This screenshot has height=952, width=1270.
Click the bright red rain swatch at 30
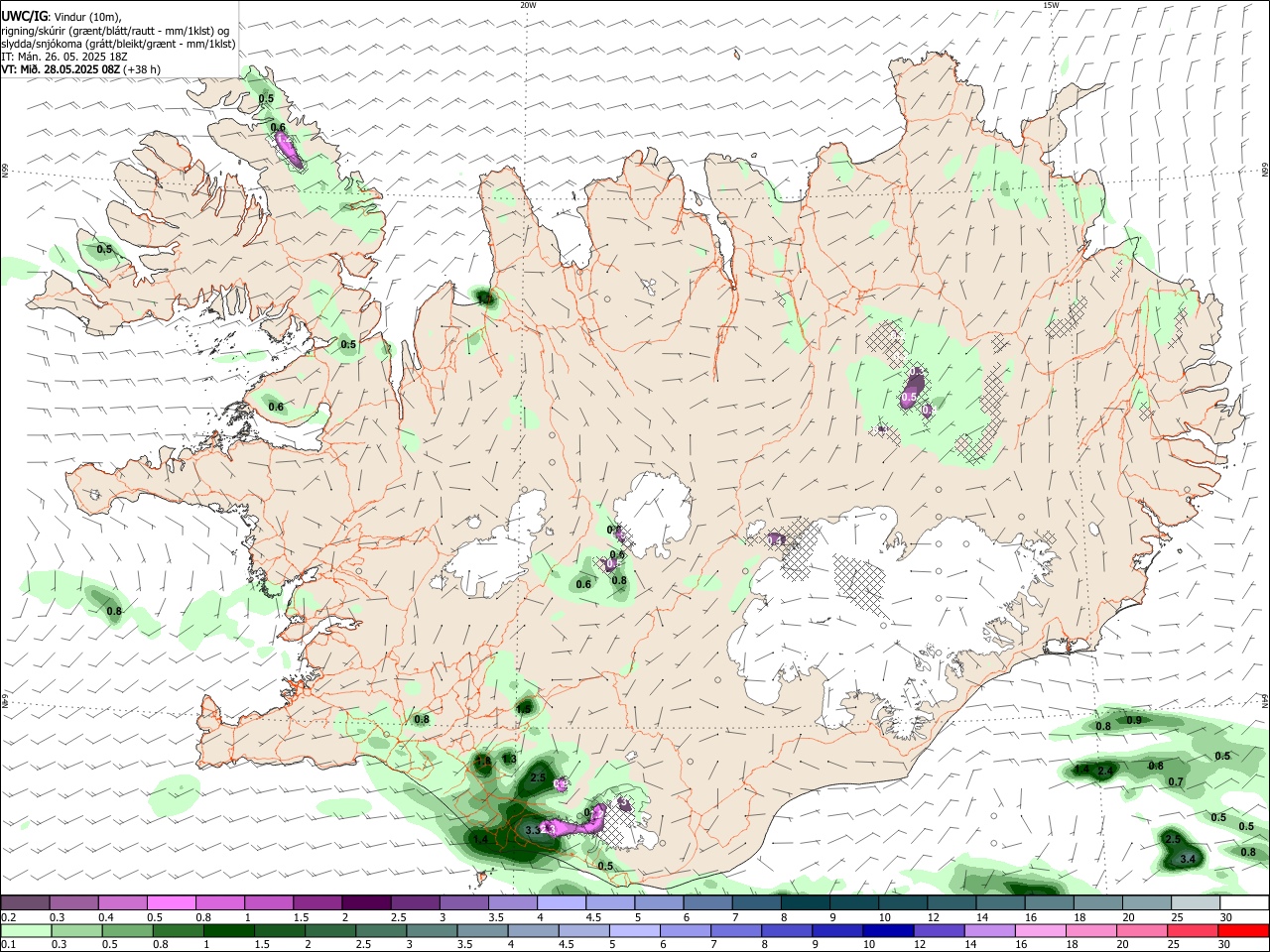tap(1243, 930)
